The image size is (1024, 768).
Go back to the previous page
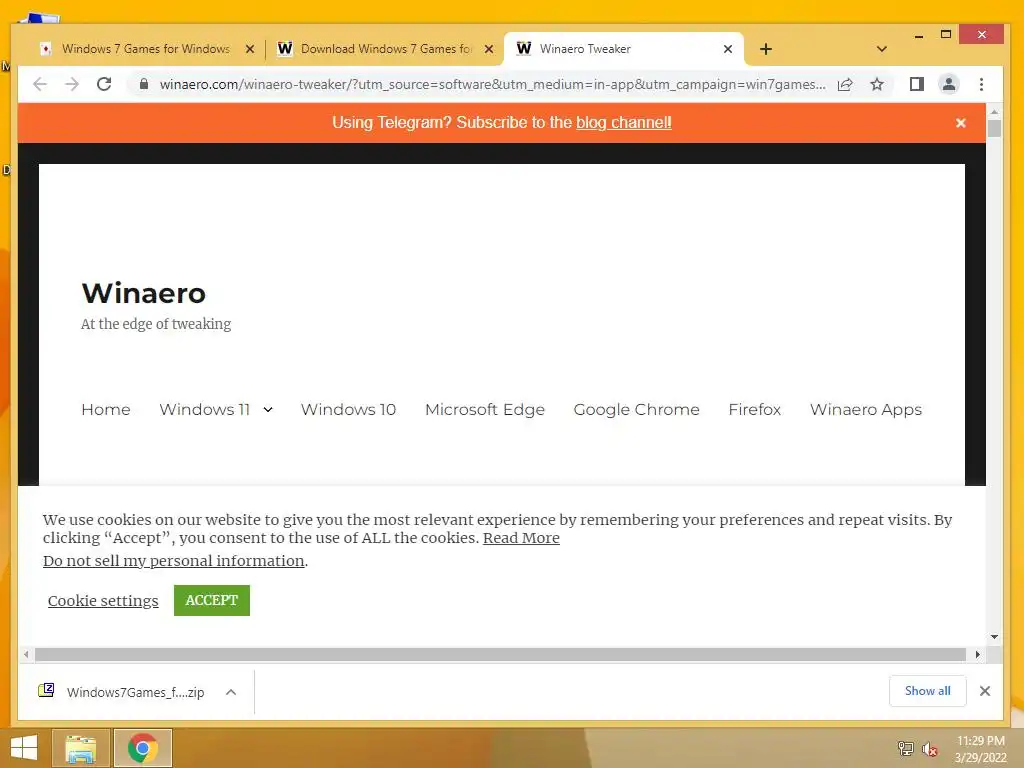point(40,84)
